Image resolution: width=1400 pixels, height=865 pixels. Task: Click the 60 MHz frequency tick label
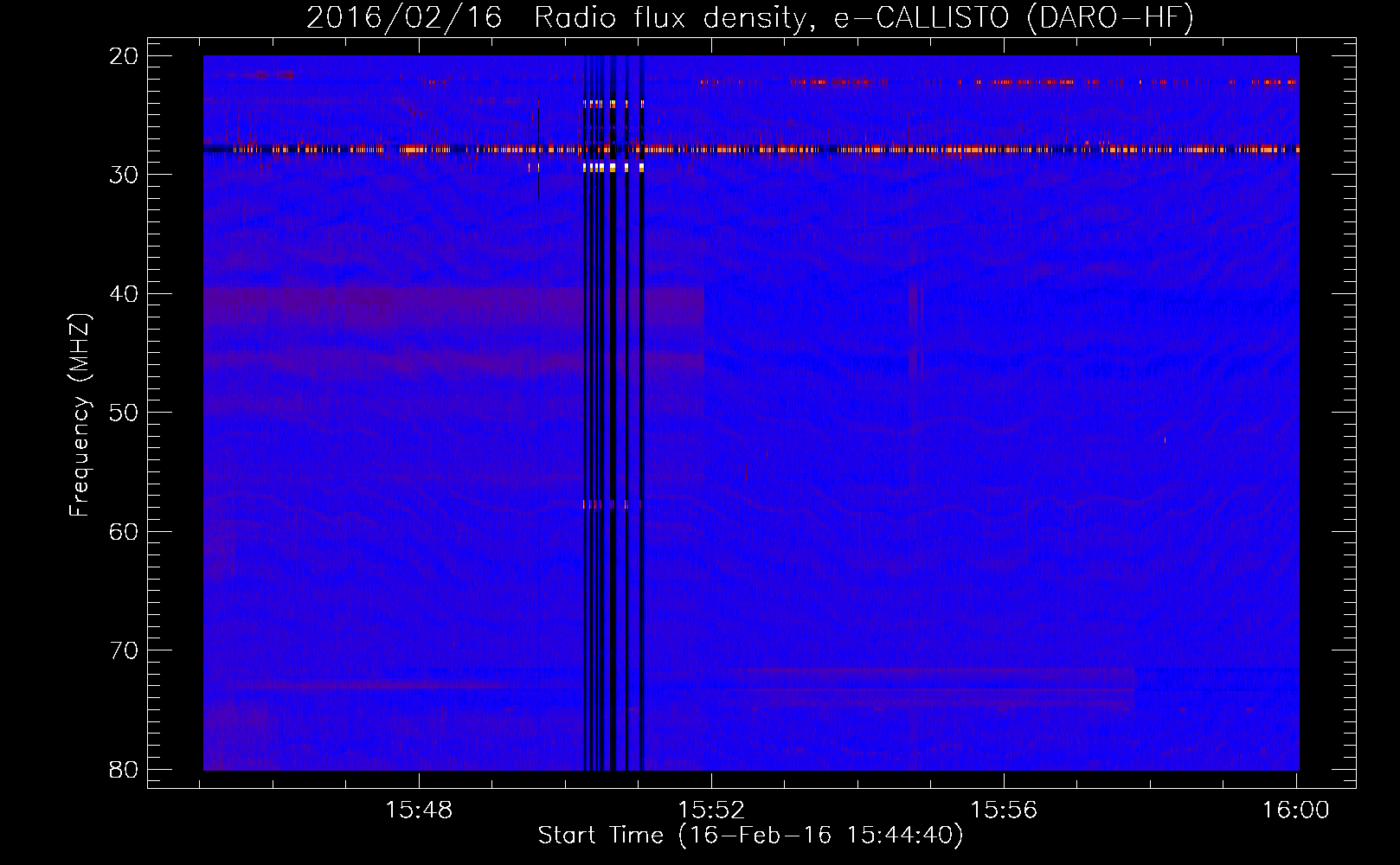coord(124,532)
